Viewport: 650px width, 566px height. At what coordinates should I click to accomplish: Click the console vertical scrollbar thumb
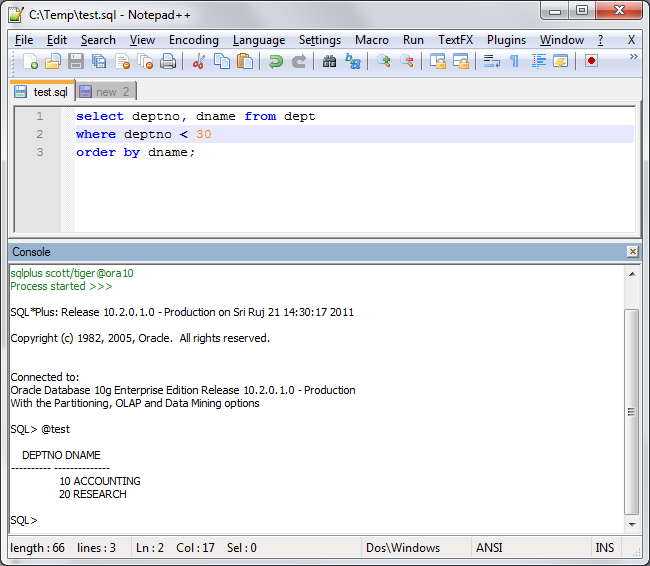[631, 411]
